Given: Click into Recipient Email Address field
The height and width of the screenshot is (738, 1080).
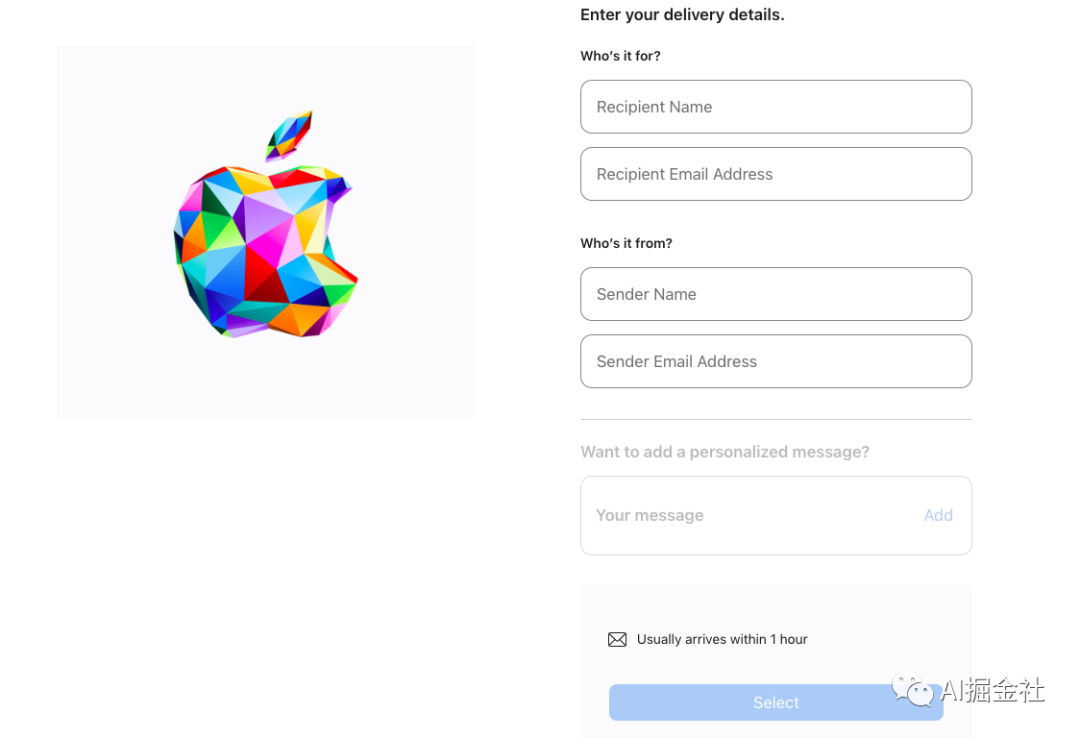Looking at the screenshot, I should [776, 174].
